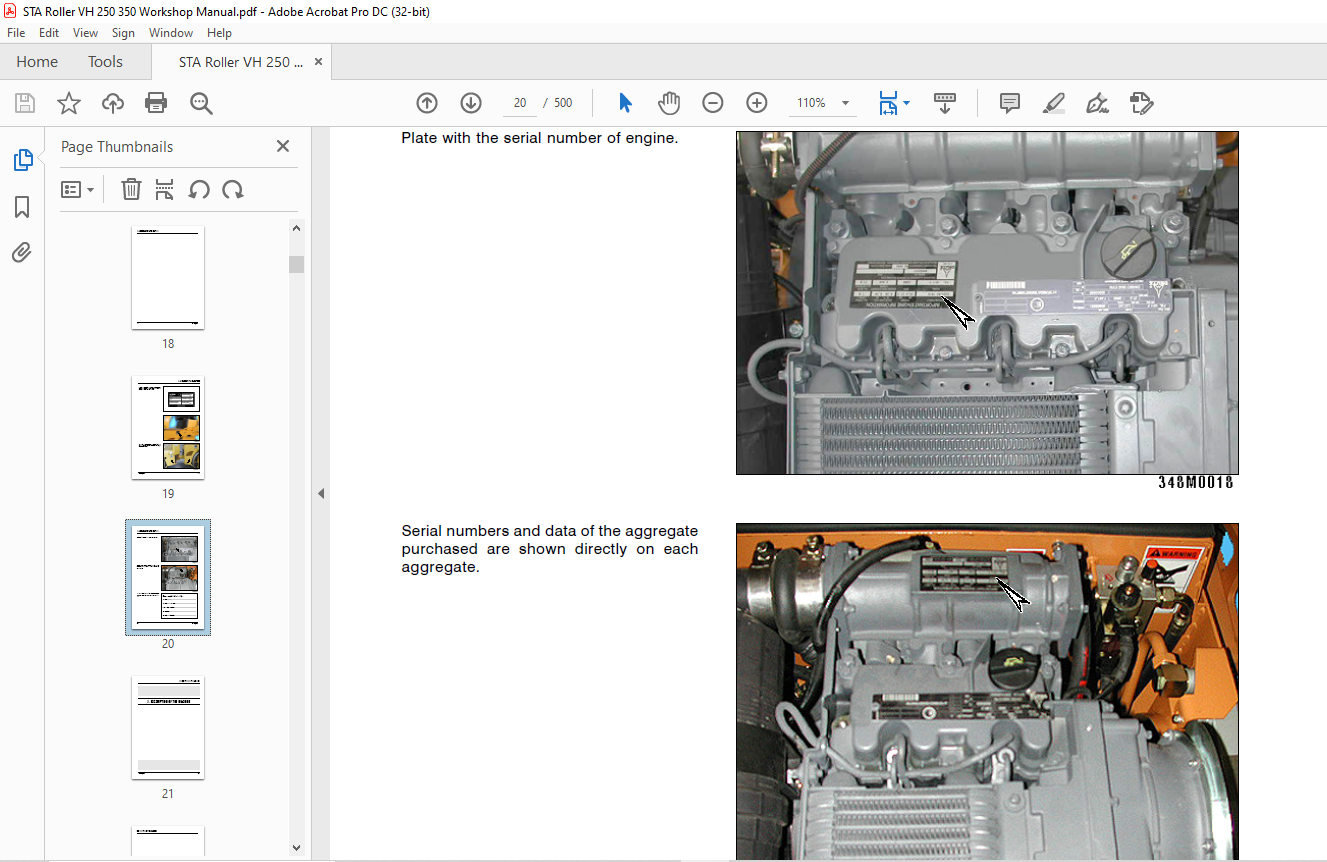Click the 'Serial numbers and data' paragraph
The width and height of the screenshot is (1327, 862).
pyautogui.click(x=550, y=549)
